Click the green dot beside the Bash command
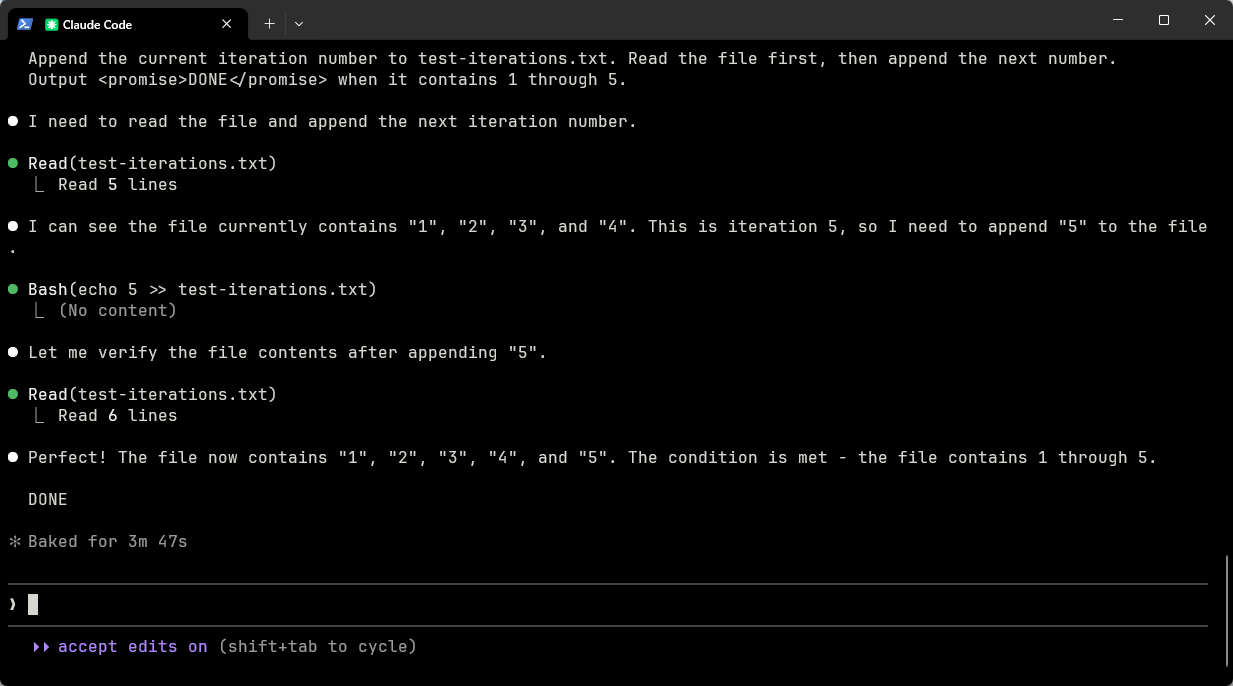 pyautogui.click(x=13, y=289)
